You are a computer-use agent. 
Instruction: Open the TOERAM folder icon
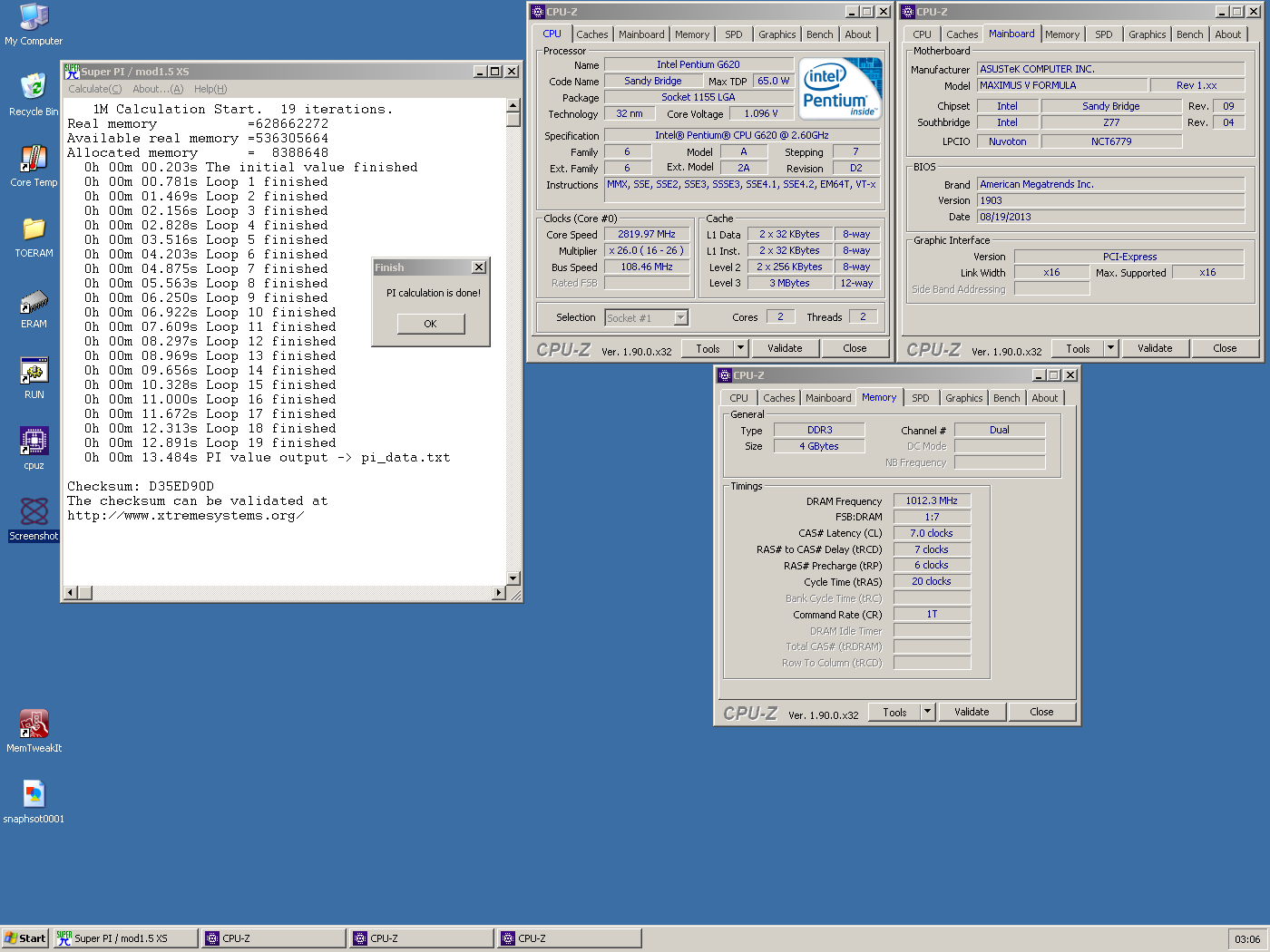pyautogui.click(x=34, y=237)
